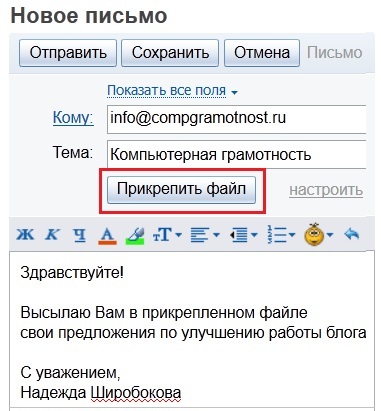Click the Отмена button

pyautogui.click(x=262, y=53)
